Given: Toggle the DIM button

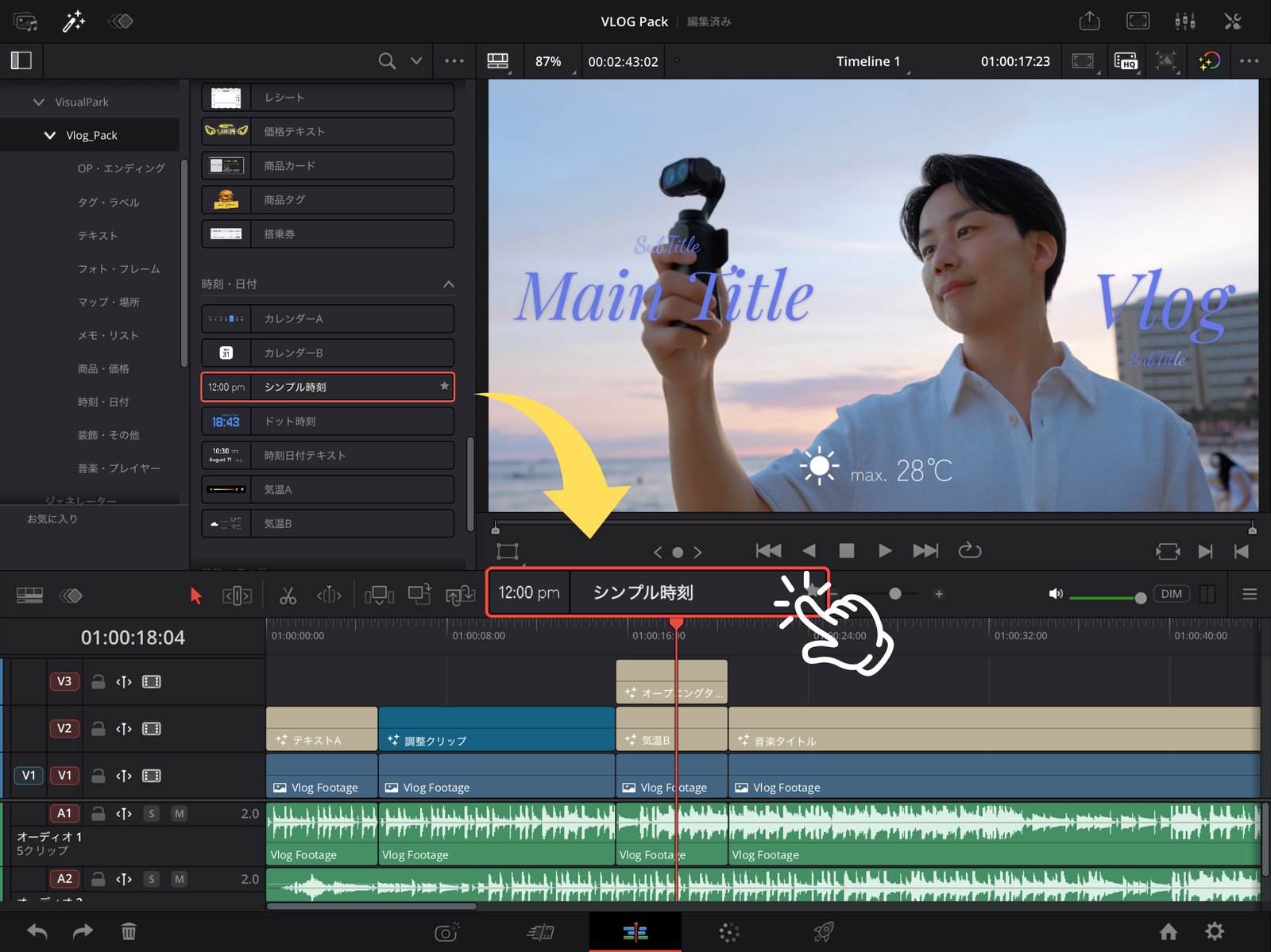Looking at the screenshot, I should (1171, 594).
